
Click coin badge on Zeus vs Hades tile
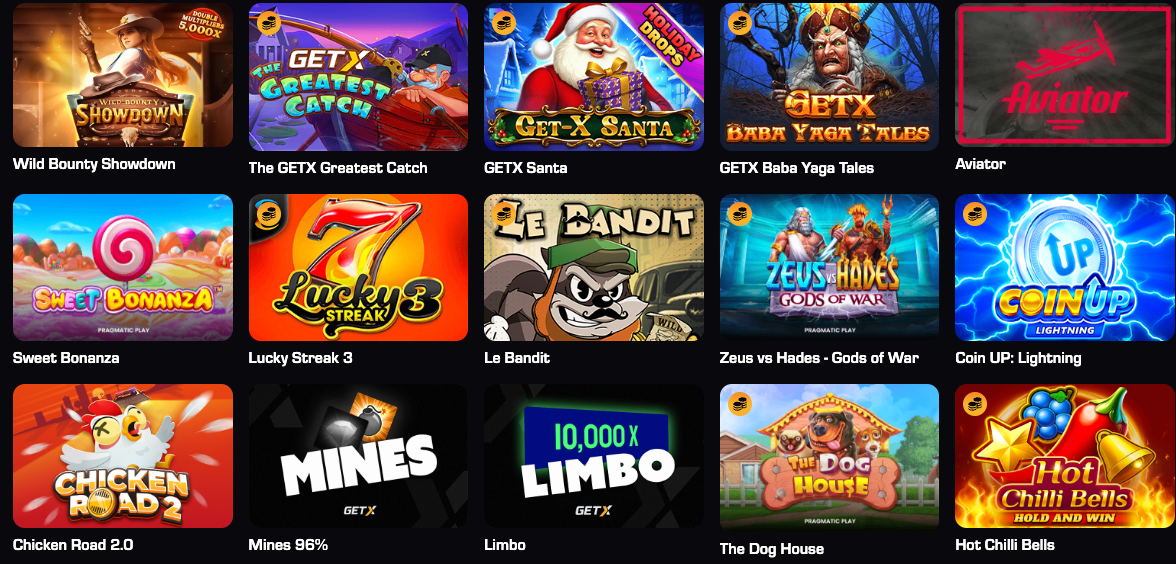coord(739,214)
